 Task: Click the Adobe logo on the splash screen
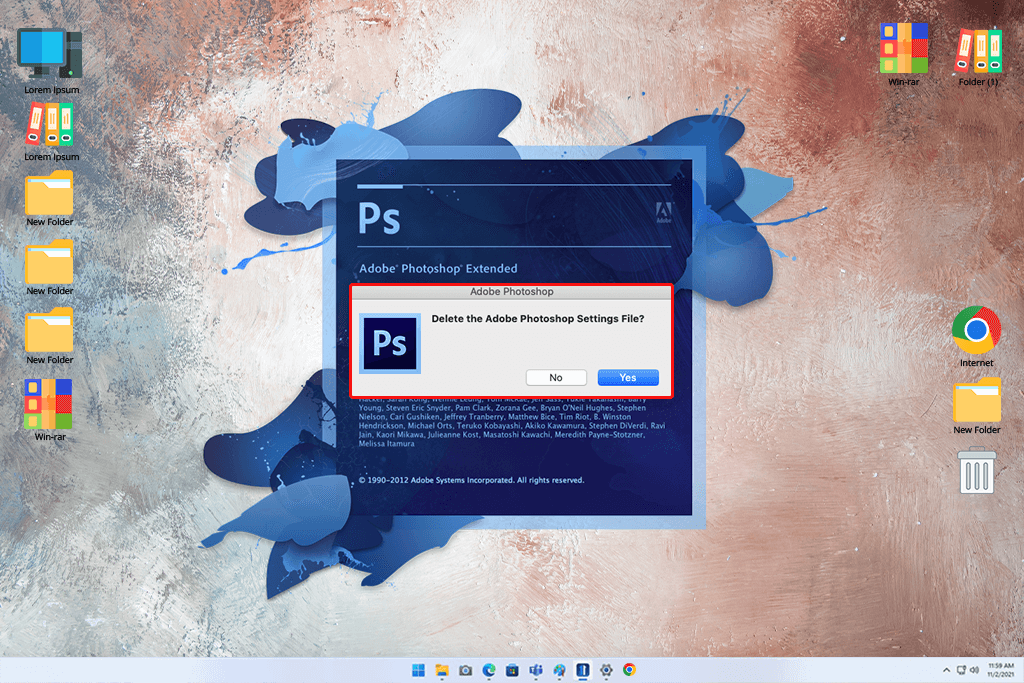click(x=664, y=212)
